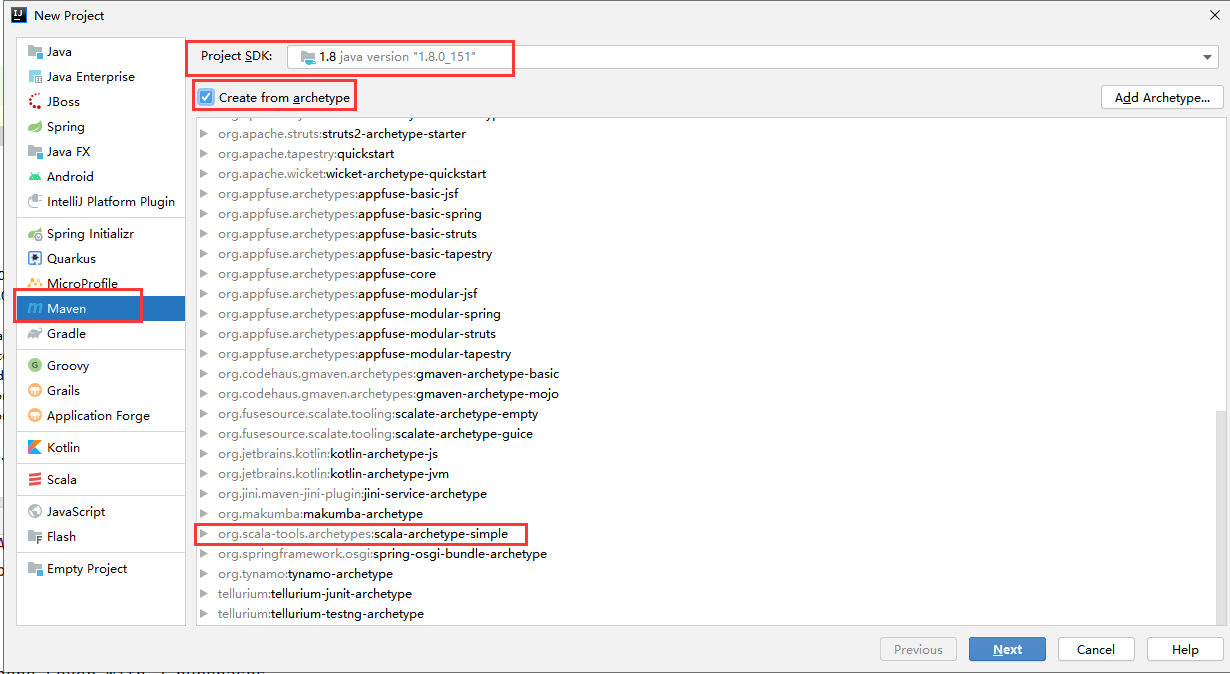Select the Java project type icon

coord(35,52)
